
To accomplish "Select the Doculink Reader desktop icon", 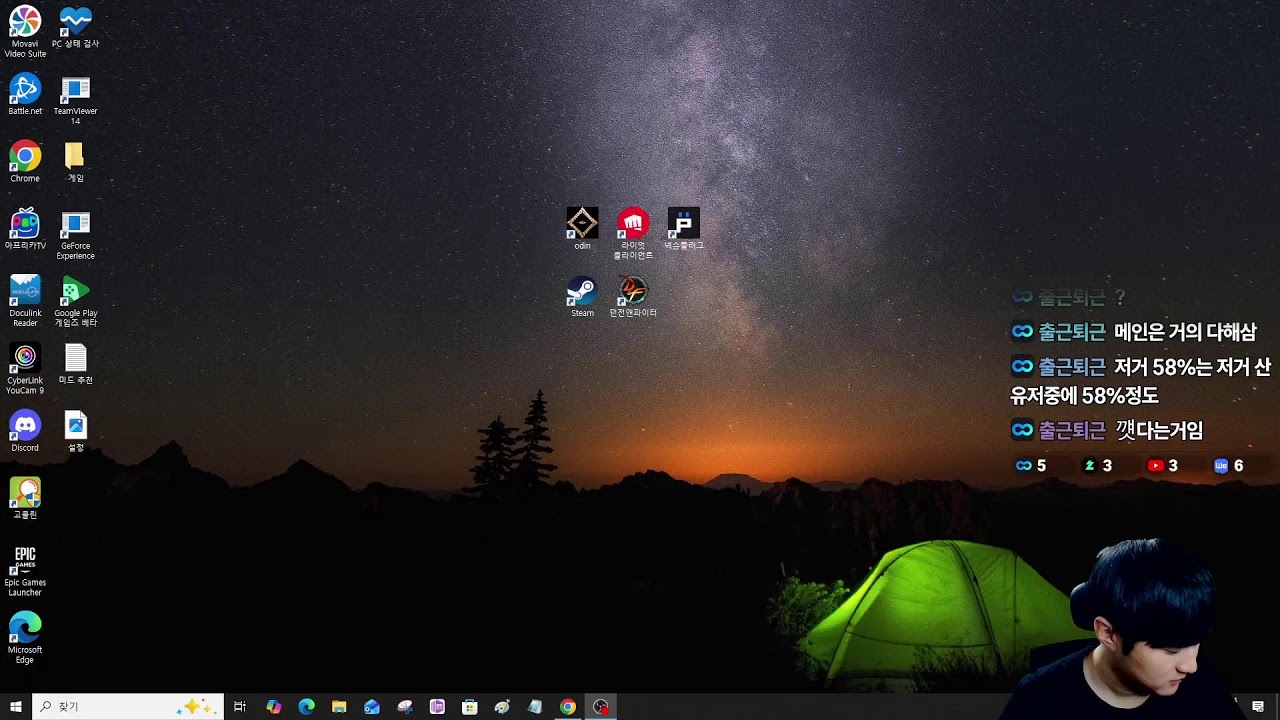I will tap(25, 302).
